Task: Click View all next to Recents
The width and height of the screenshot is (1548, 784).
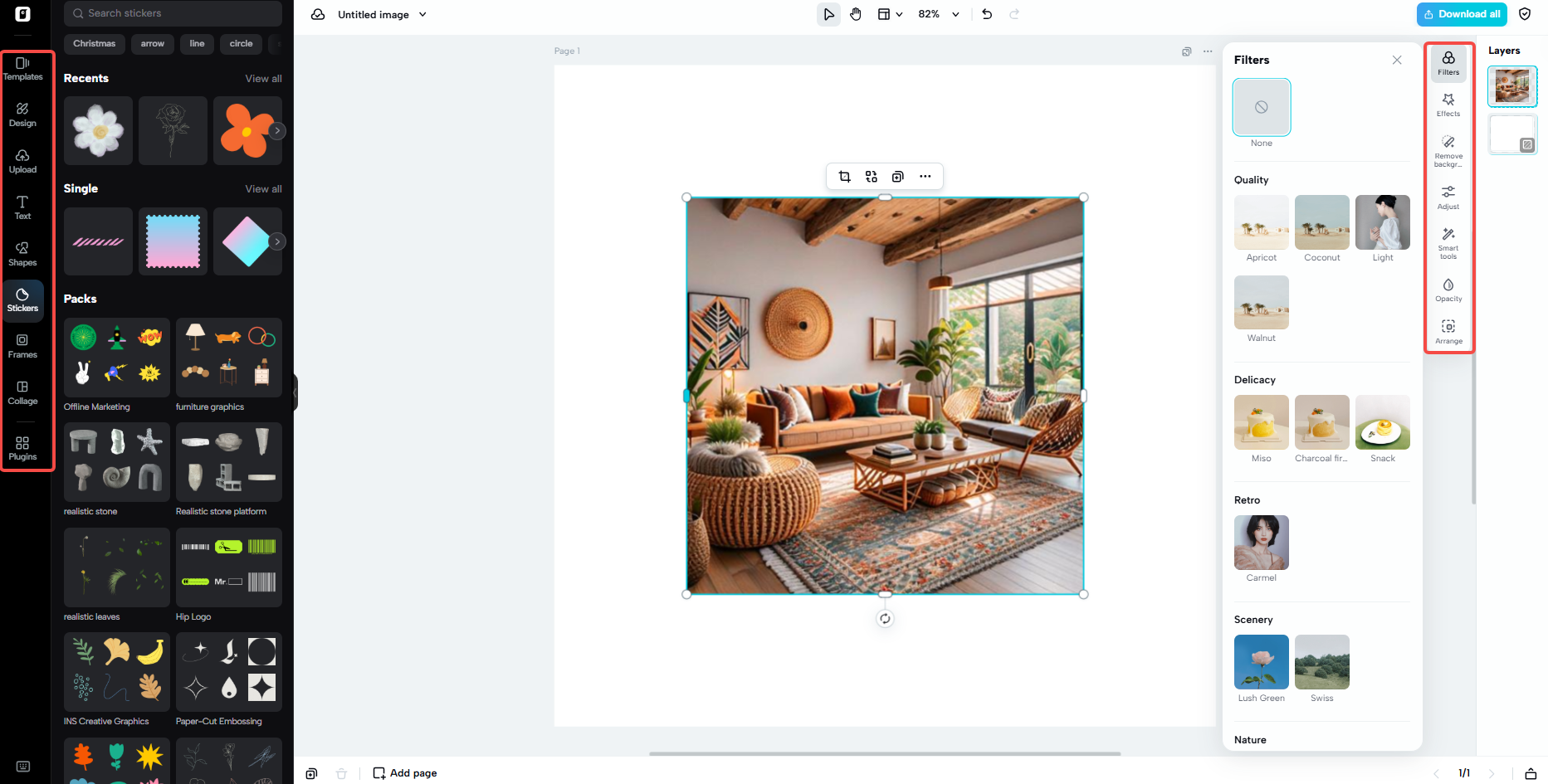Action: [x=263, y=78]
